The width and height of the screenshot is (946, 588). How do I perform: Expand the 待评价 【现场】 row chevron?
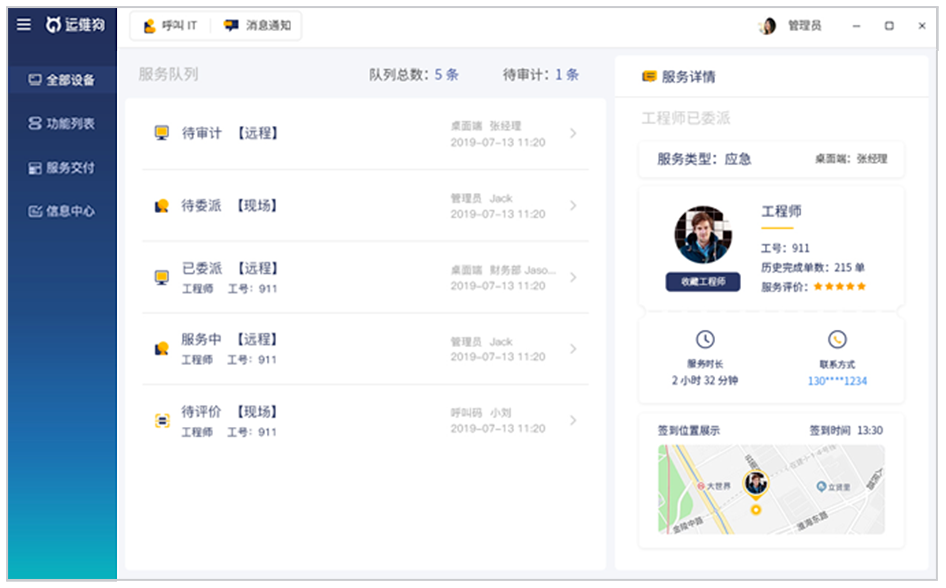(x=573, y=420)
